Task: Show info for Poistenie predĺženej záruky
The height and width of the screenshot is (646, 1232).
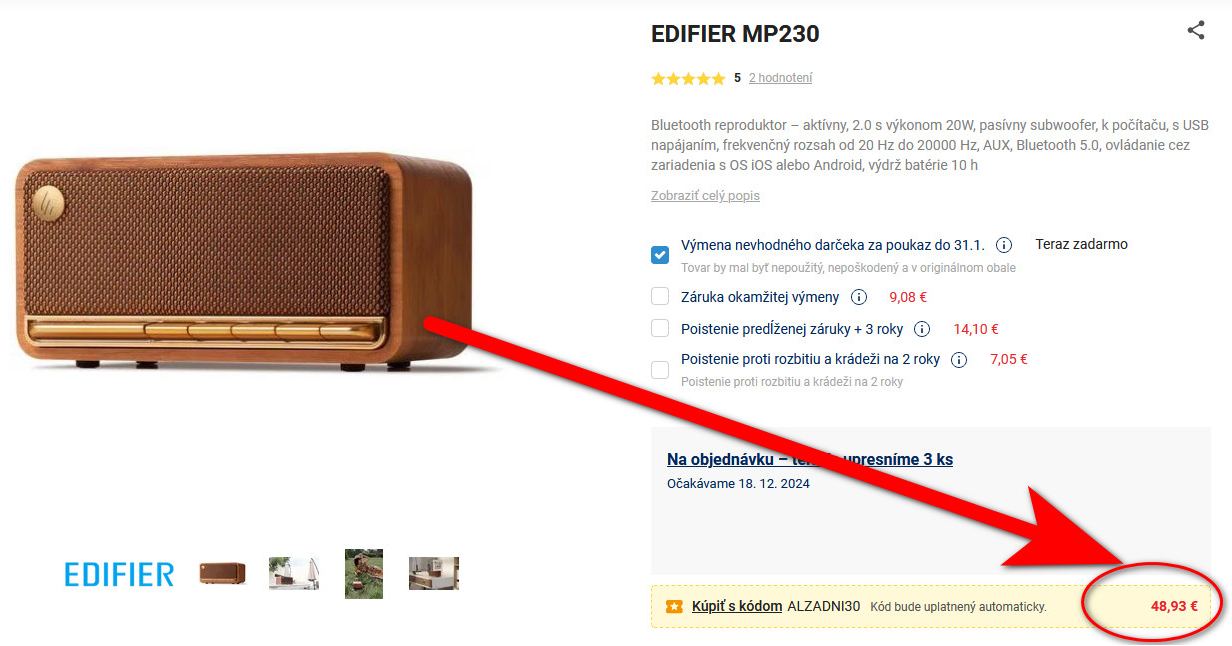Action: tap(922, 329)
